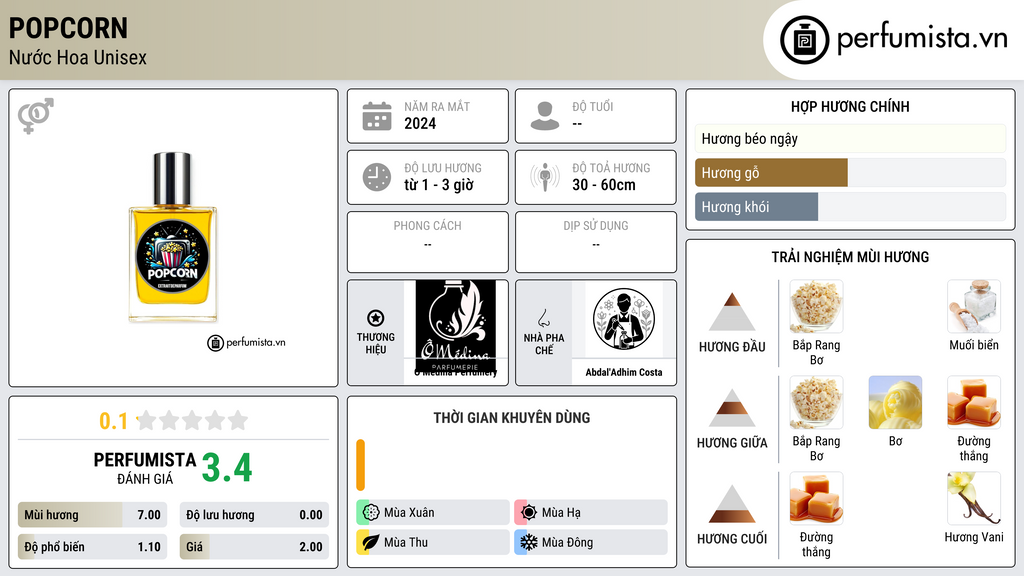Screen dimensions: 1024x576
Task: Click the Mùa Xuân season label
Action: (x=409, y=513)
